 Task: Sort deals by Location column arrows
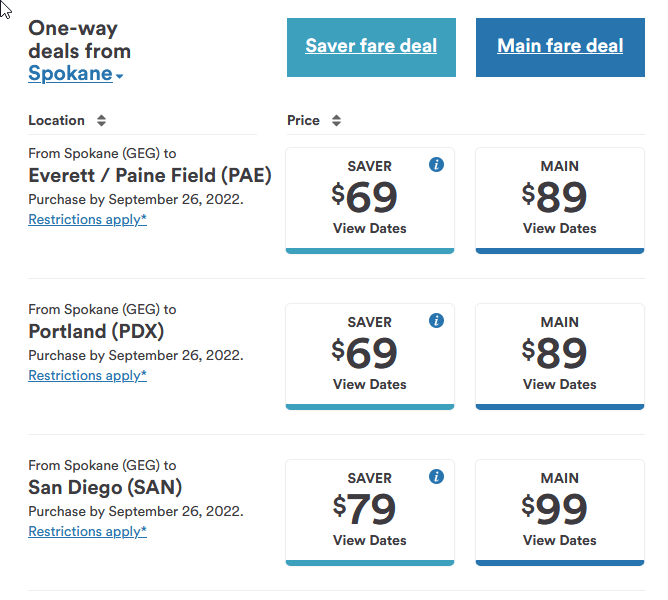tap(101, 121)
